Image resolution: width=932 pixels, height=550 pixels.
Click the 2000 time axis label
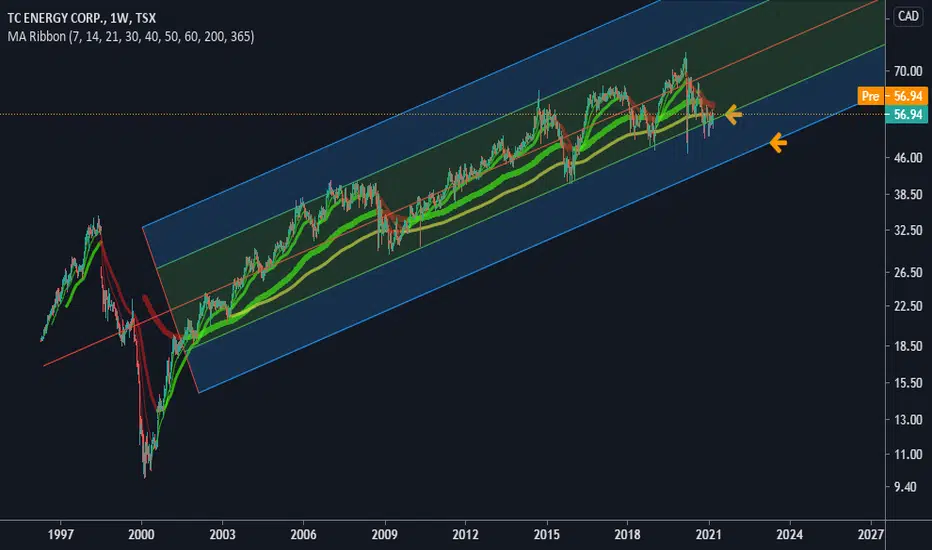pyautogui.click(x=141, y=535)
